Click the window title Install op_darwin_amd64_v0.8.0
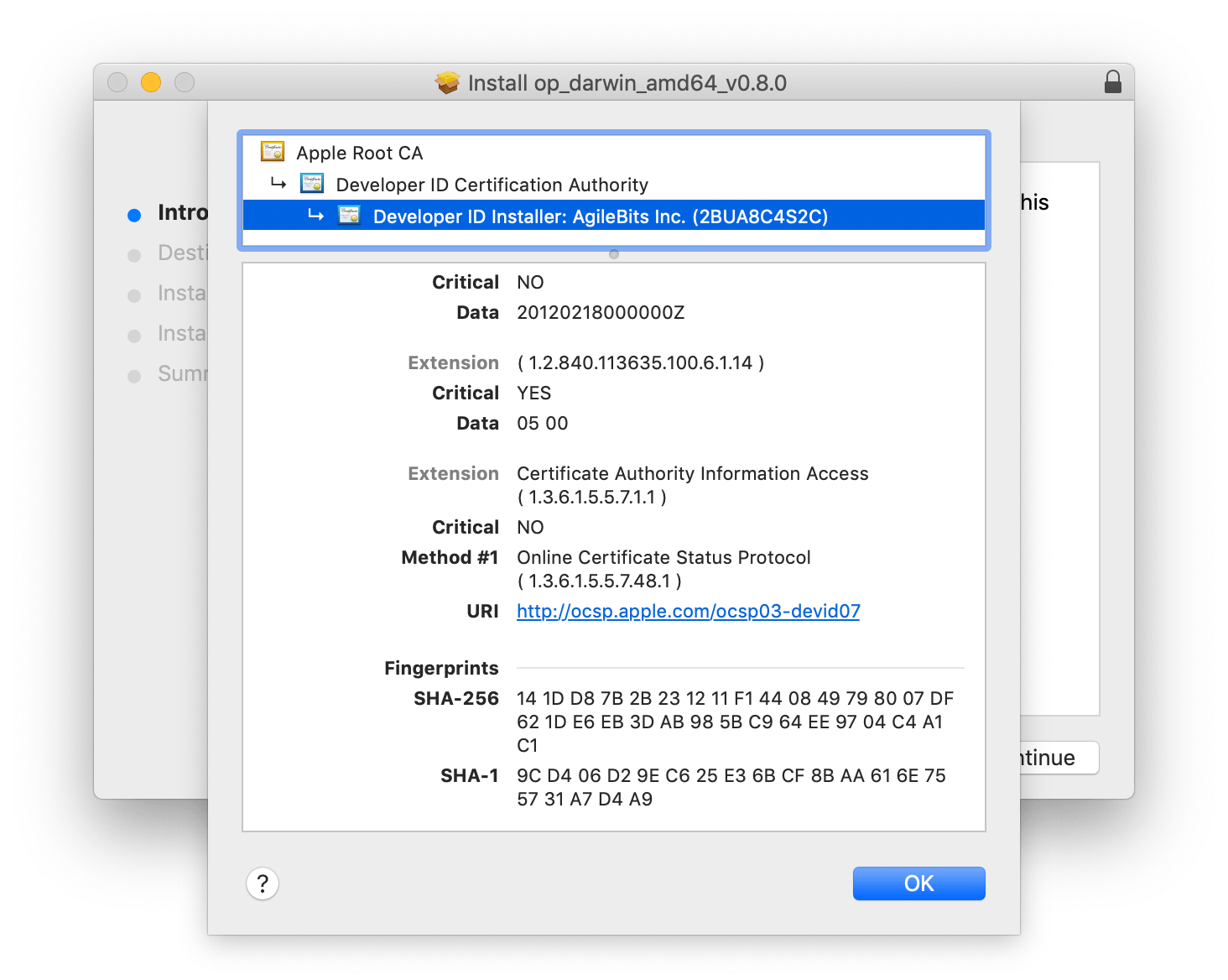1228x980 pixels. [x=627, y=83]
